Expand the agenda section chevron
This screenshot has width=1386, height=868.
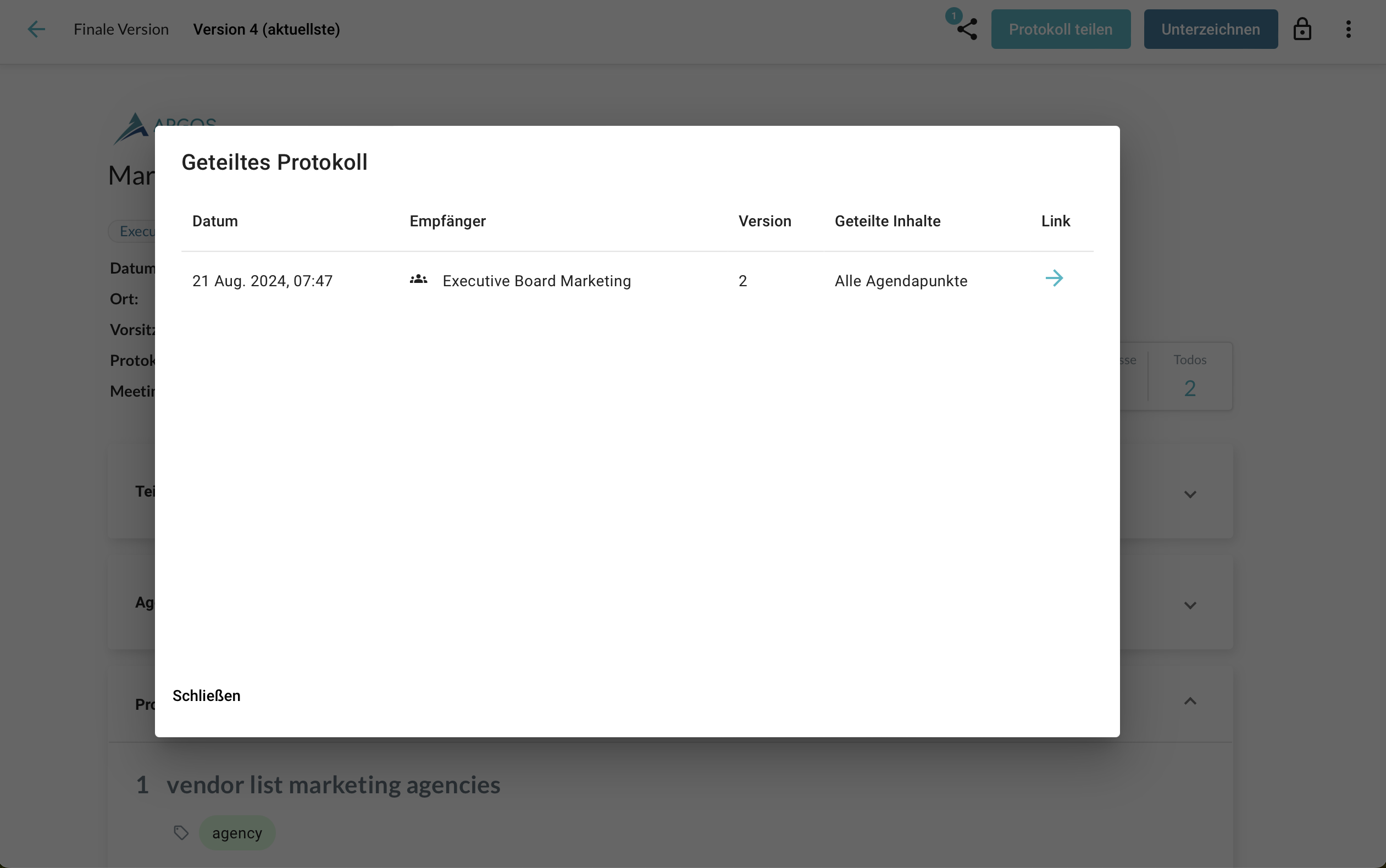pyautogui.click(x=1190, y=605)
